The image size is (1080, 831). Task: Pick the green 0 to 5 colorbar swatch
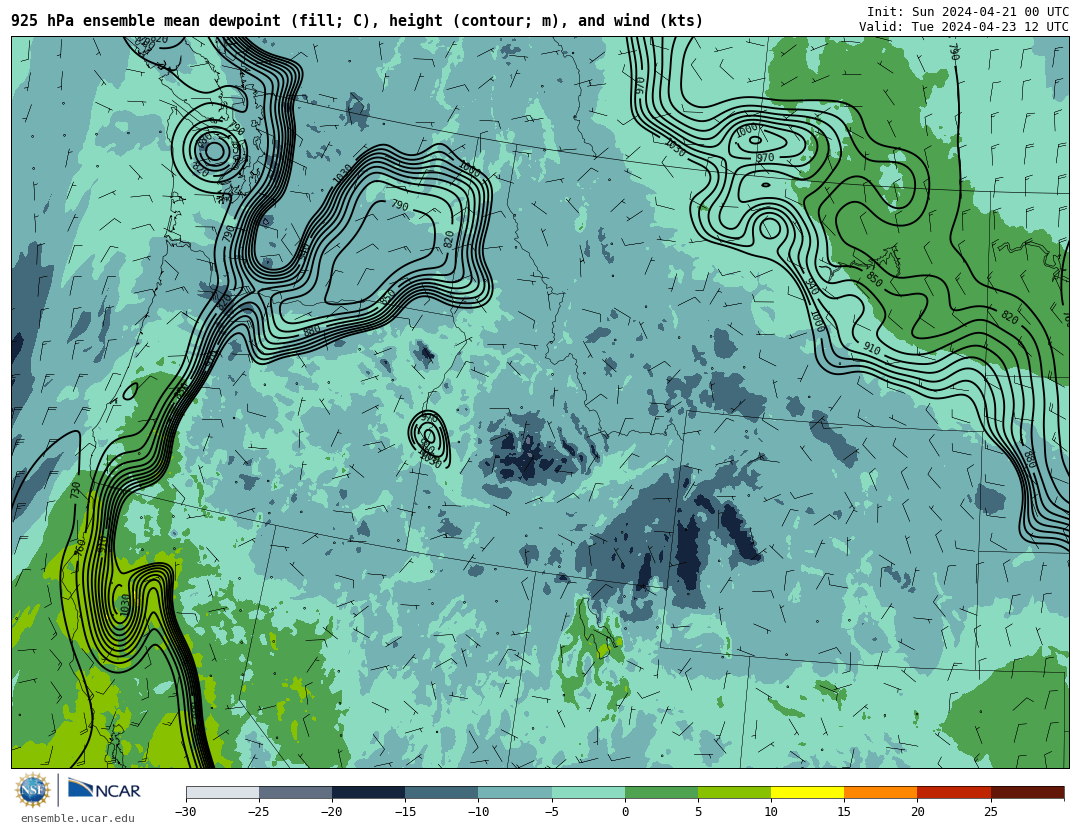[661, 792]
